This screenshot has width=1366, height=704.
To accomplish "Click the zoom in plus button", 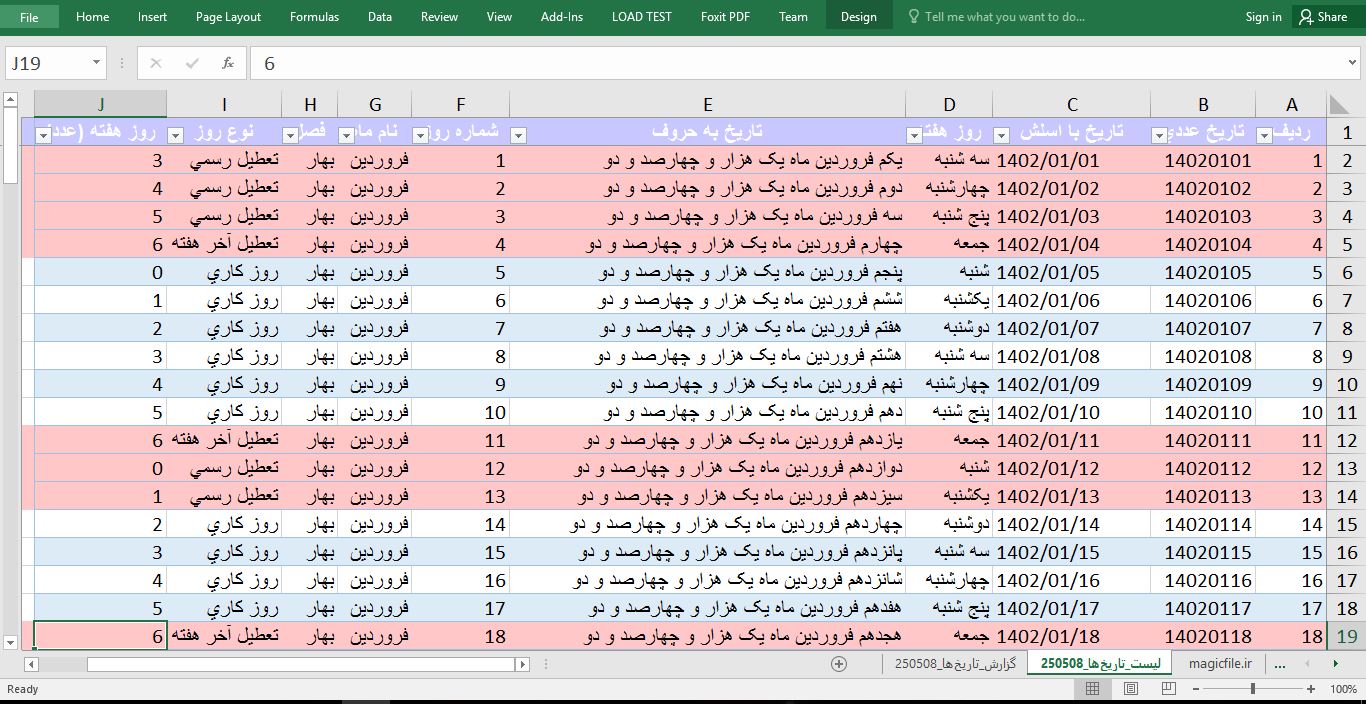I will point(1311,689).
